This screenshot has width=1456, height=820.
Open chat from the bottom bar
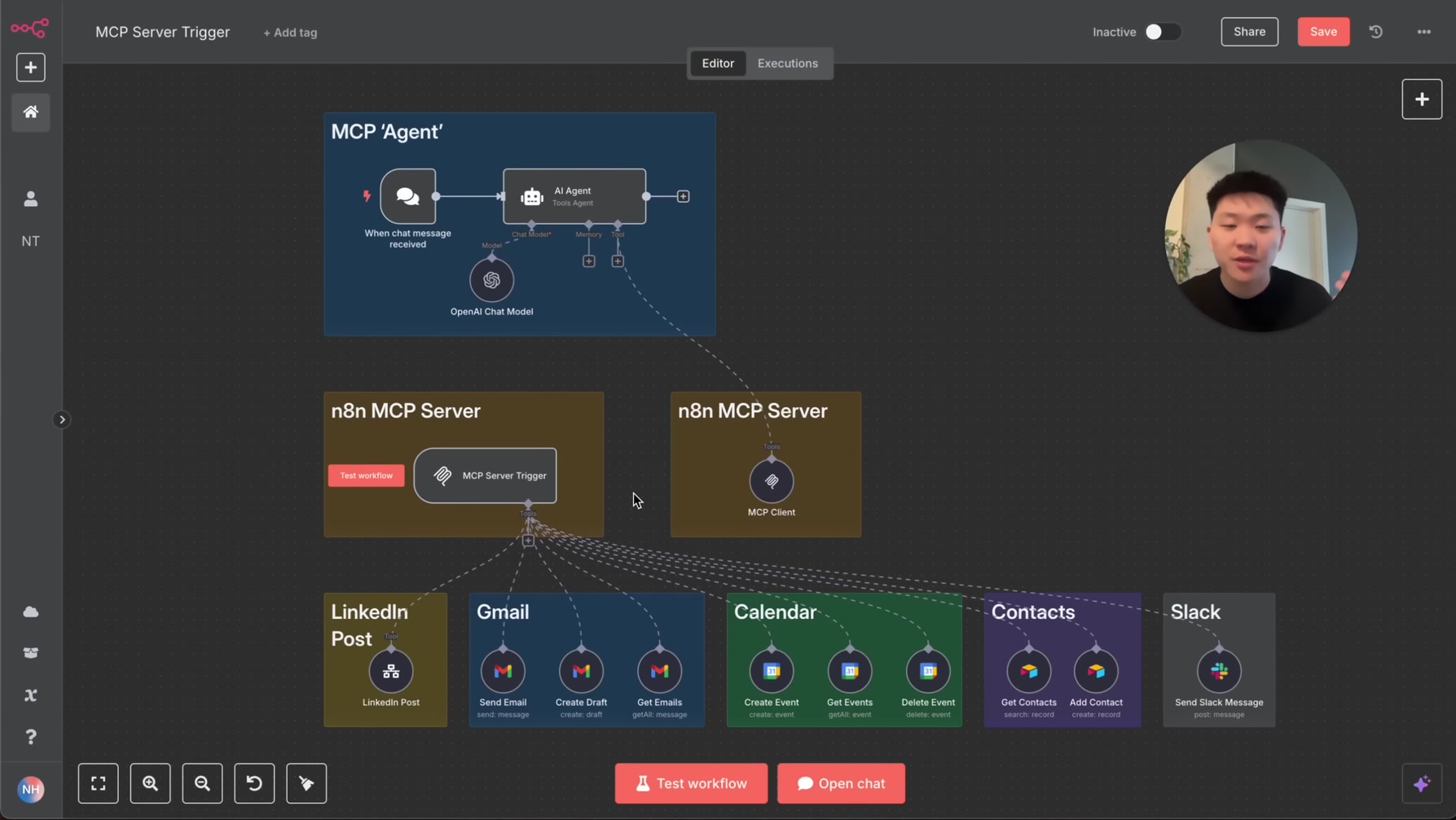pyautogui.click(x=841, y=783)
